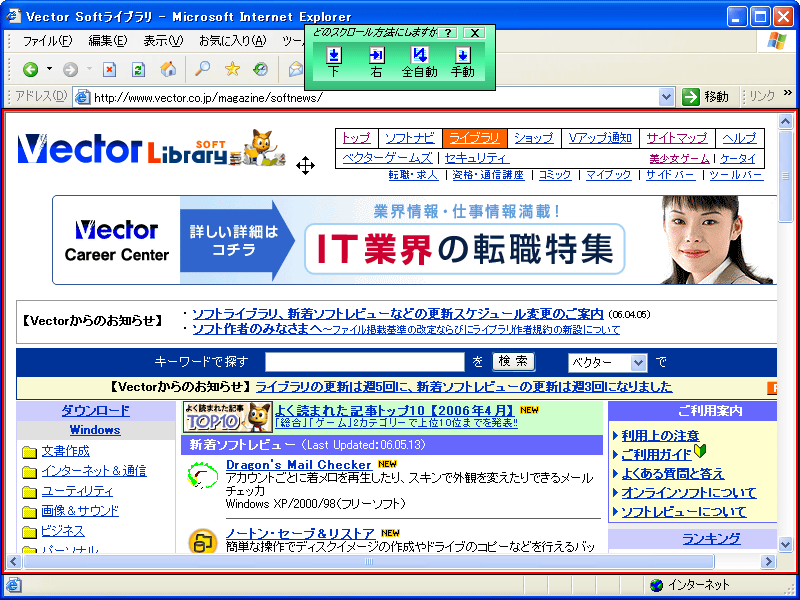Open the ご利用ガイド link

(656, 454)
